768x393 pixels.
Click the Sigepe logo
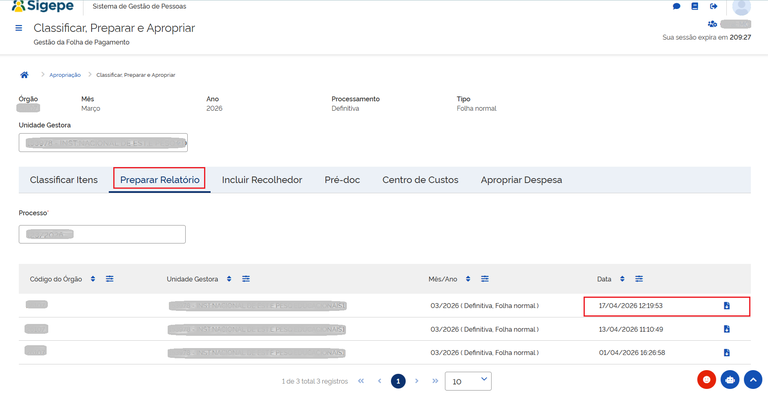[x=43, y=6]
